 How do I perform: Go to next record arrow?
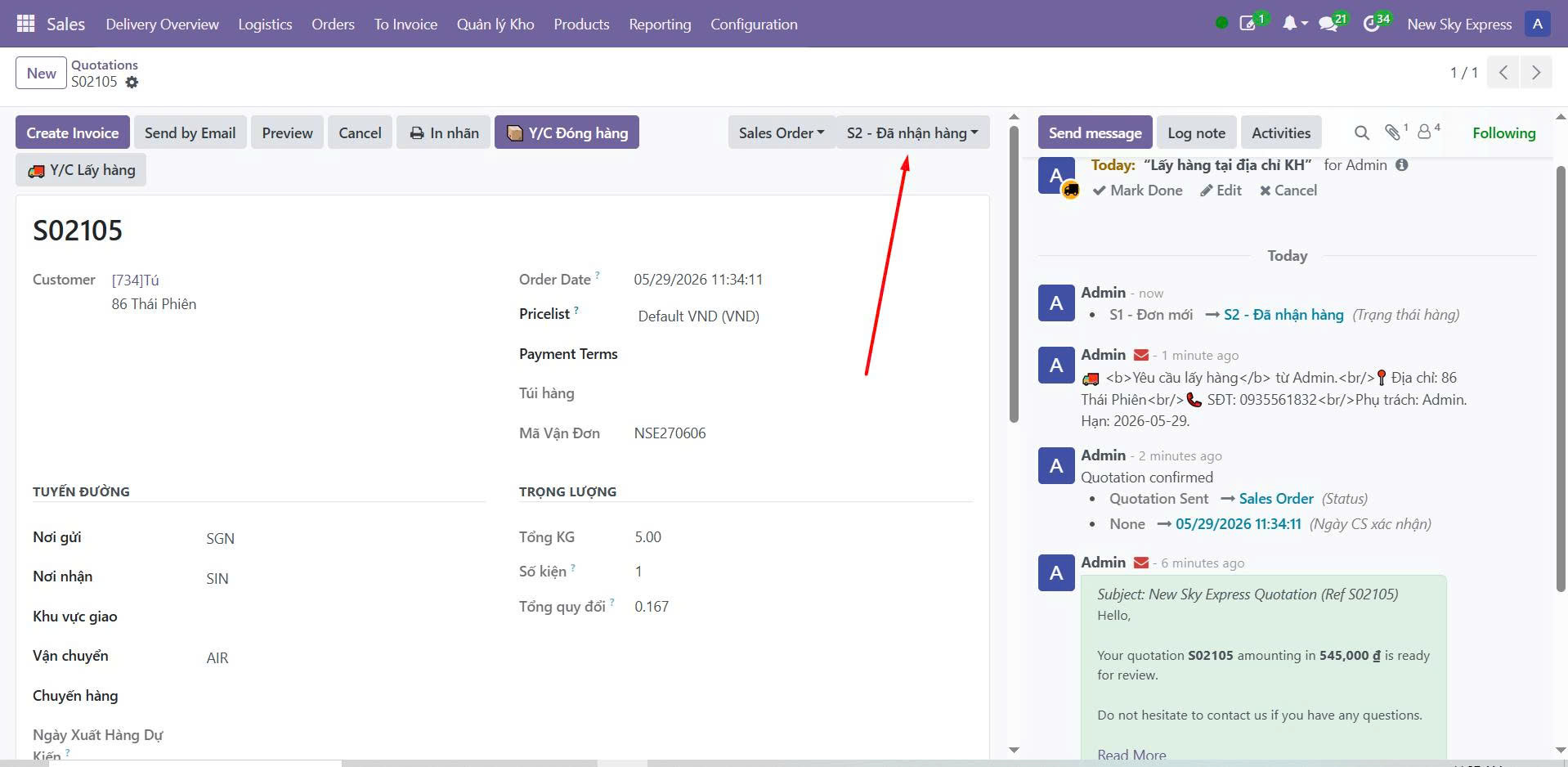[x=1536, y=72]
